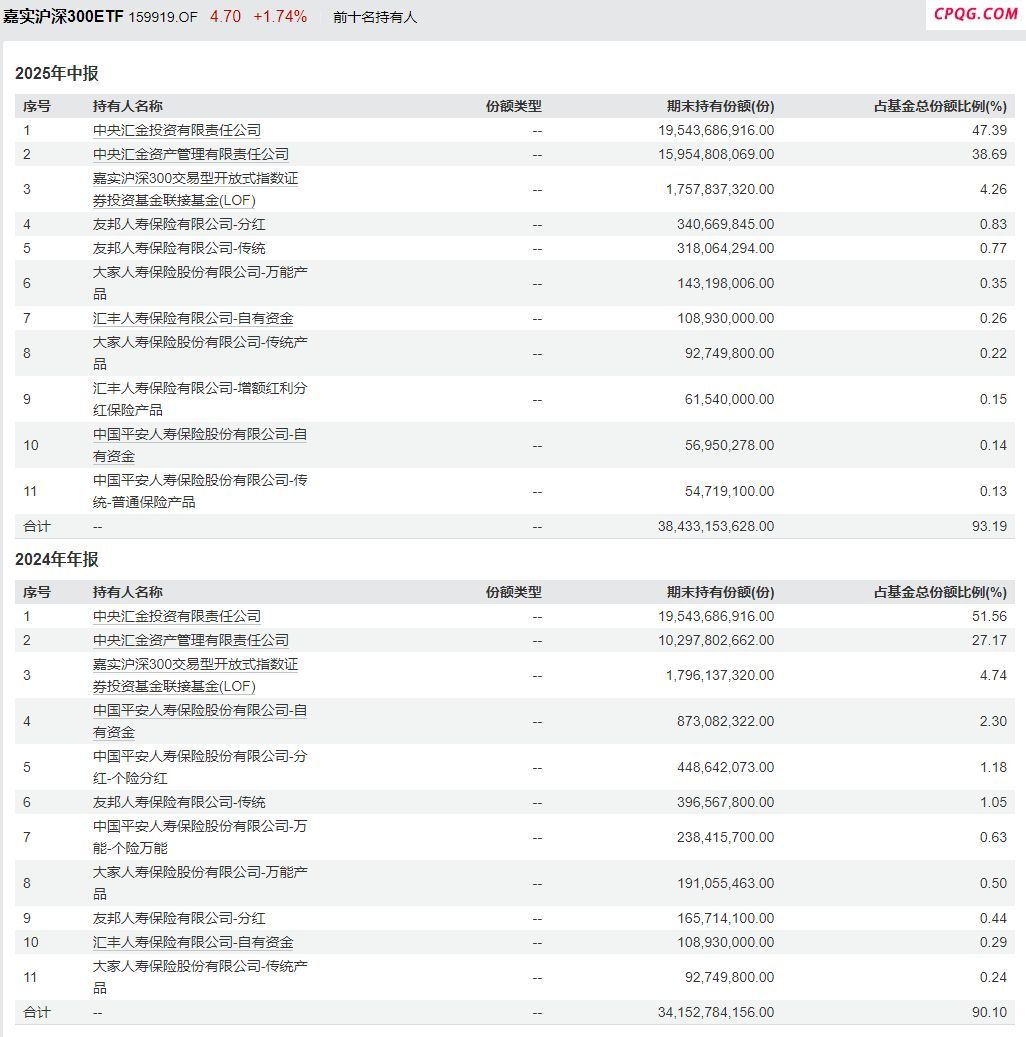Image resolution: width=1026 pixels, height=1037 pixels.
Task: Click 占基金总份额比例(%) column header in 2024年年报
Action: click(941, 593)
